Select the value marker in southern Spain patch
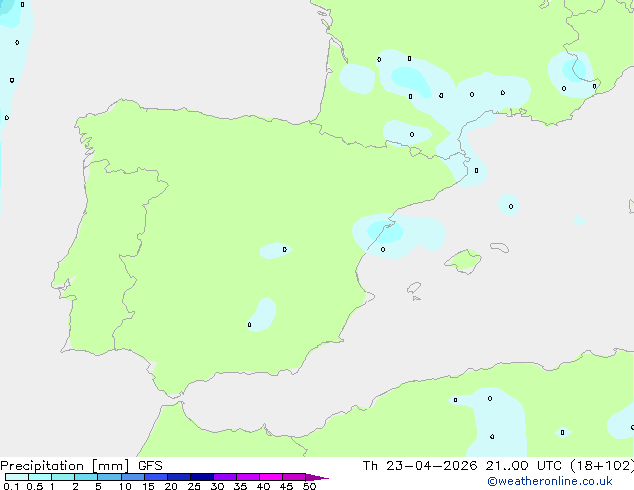 (x=250, y=324)
